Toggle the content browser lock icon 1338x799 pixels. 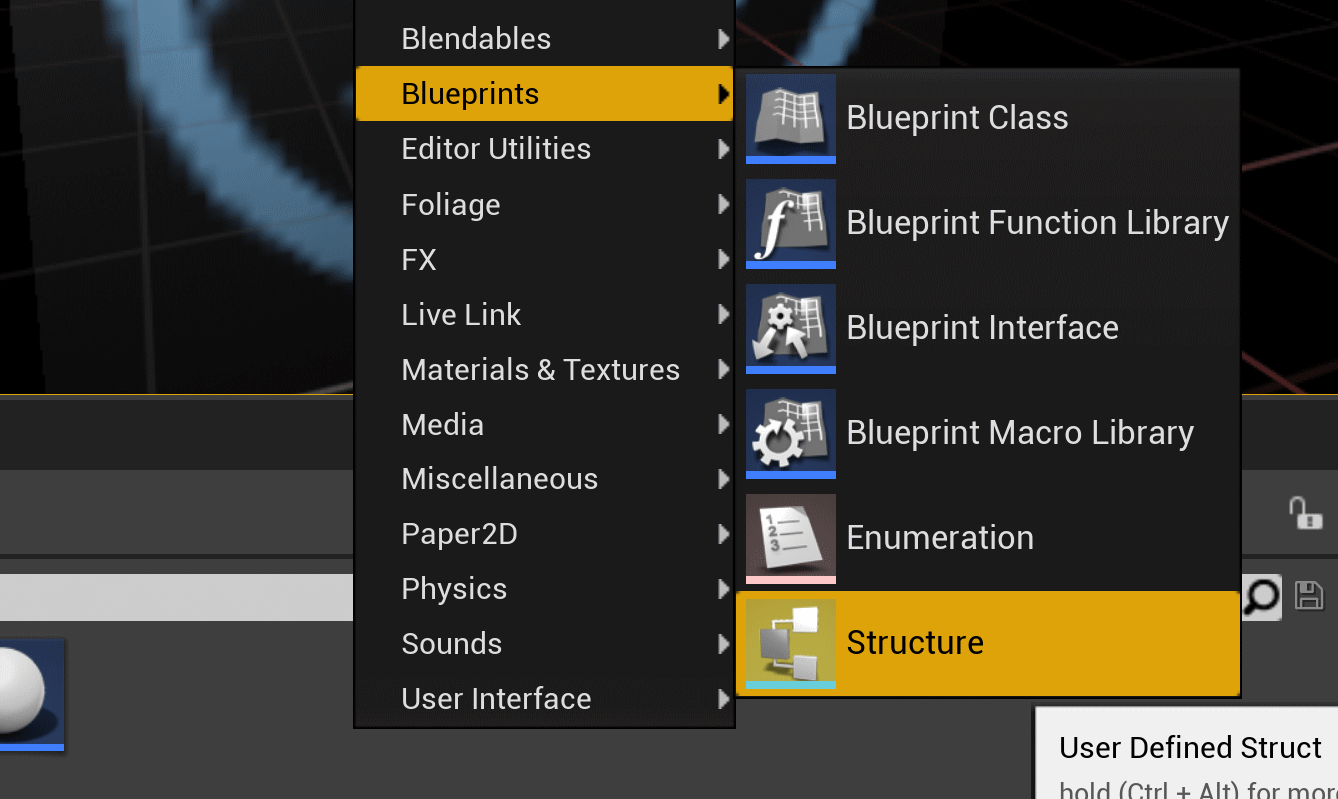(1305, 513)
